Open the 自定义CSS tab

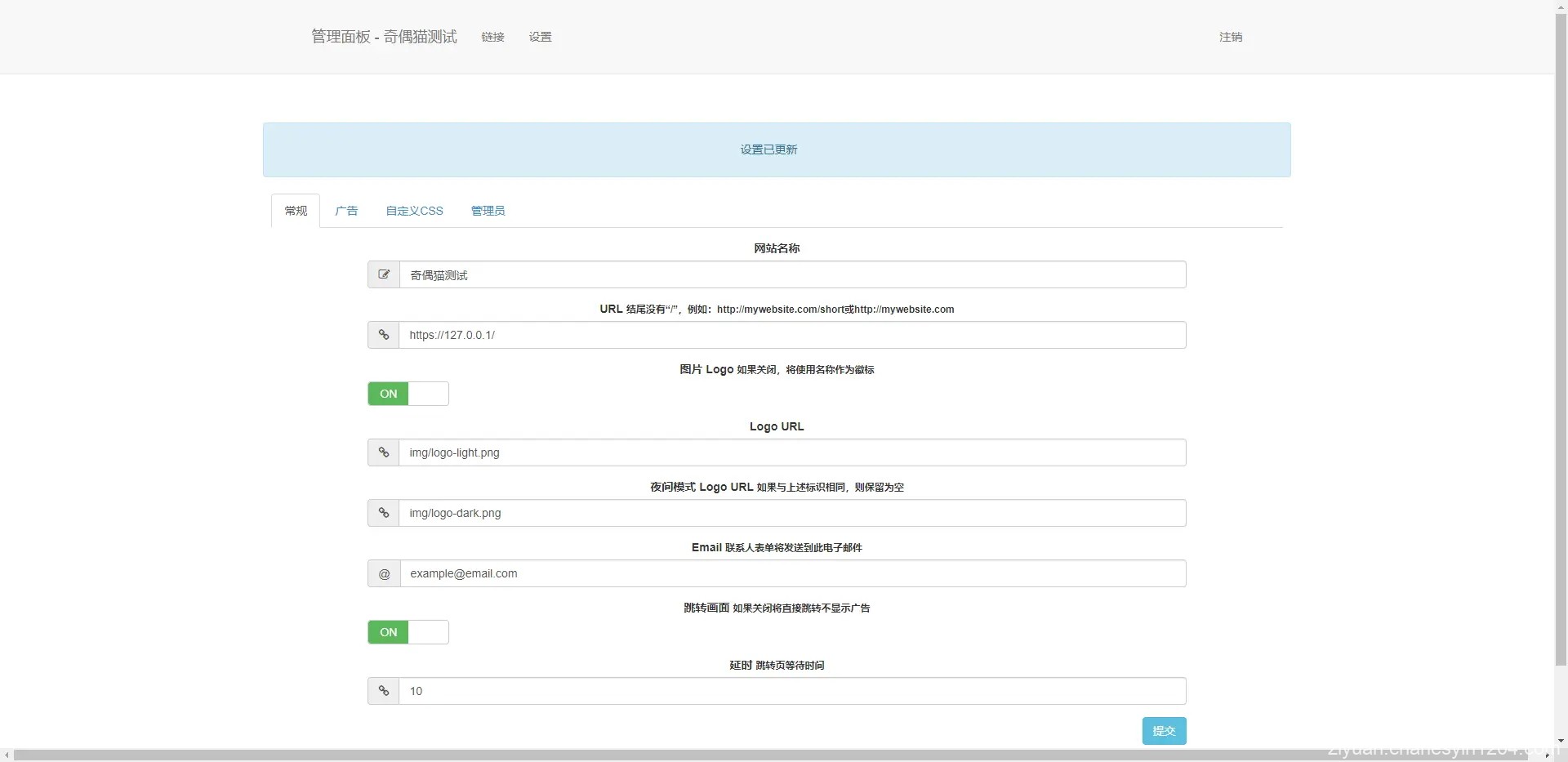point(413,210)
